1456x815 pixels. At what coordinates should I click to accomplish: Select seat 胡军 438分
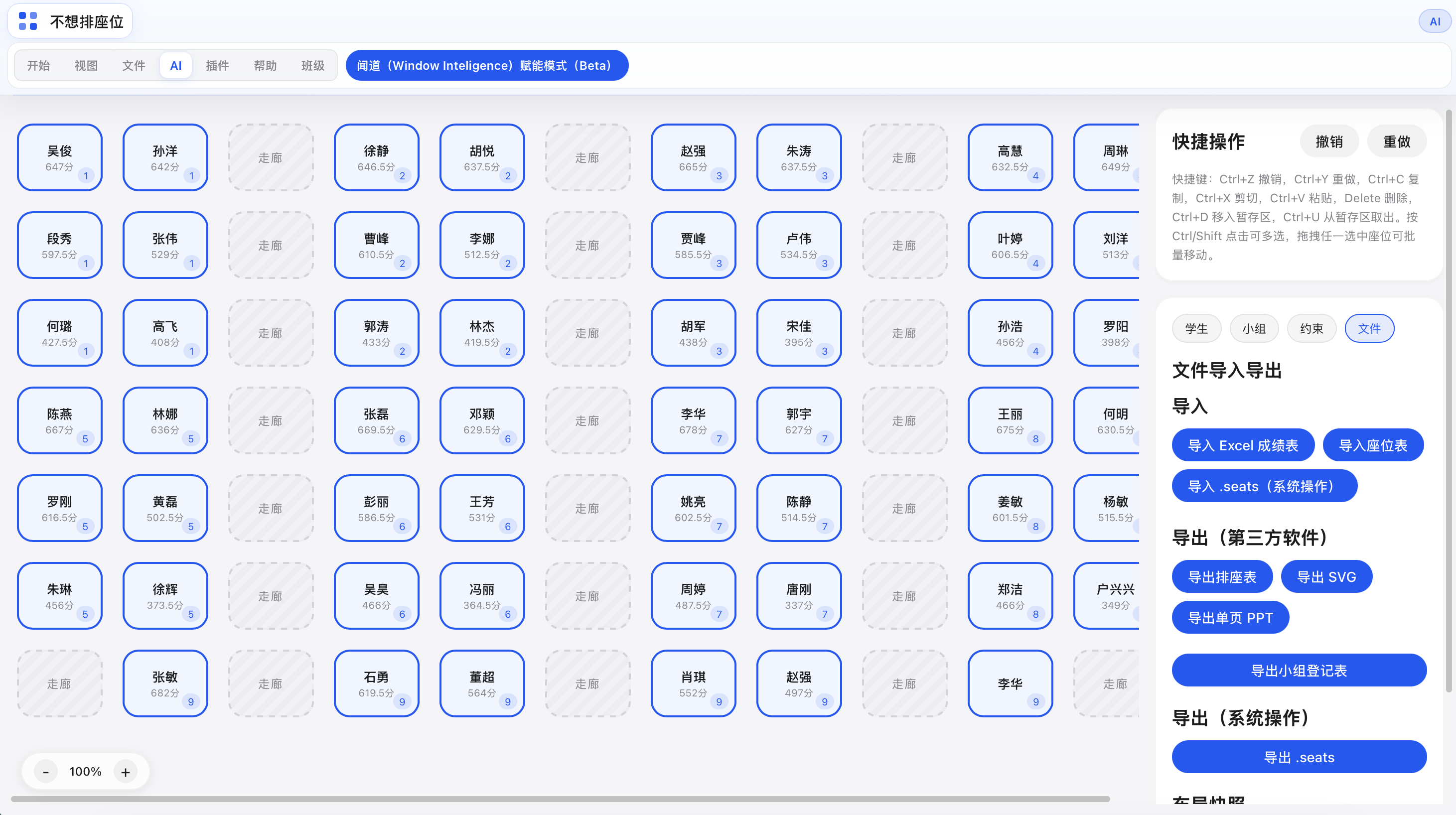click(x=693, y=333)
